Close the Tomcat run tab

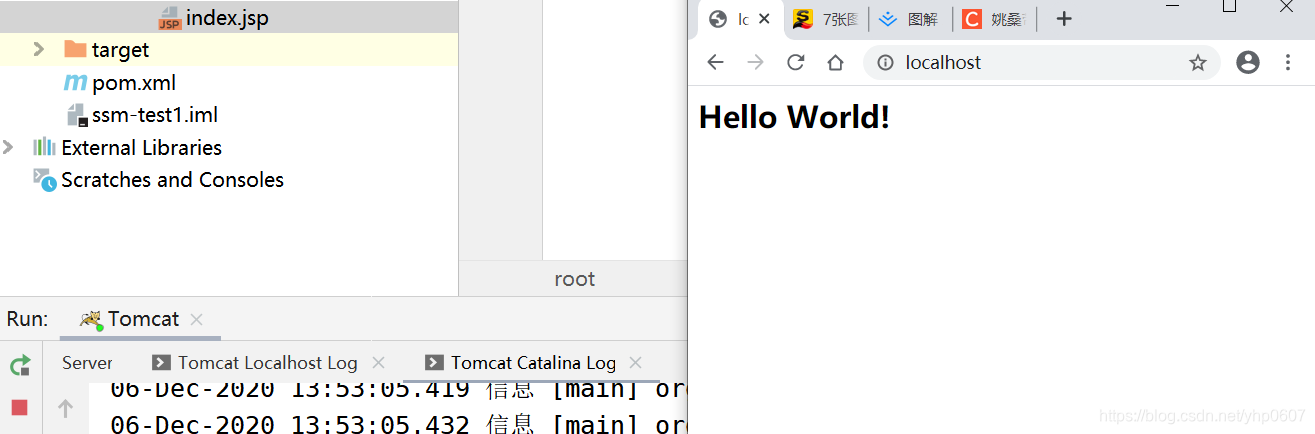[x=197, y=320]
